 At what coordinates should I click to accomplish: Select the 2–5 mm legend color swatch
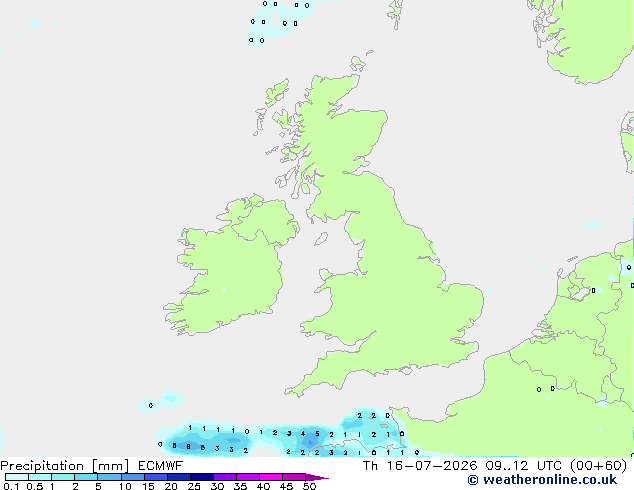pos(86,477)
